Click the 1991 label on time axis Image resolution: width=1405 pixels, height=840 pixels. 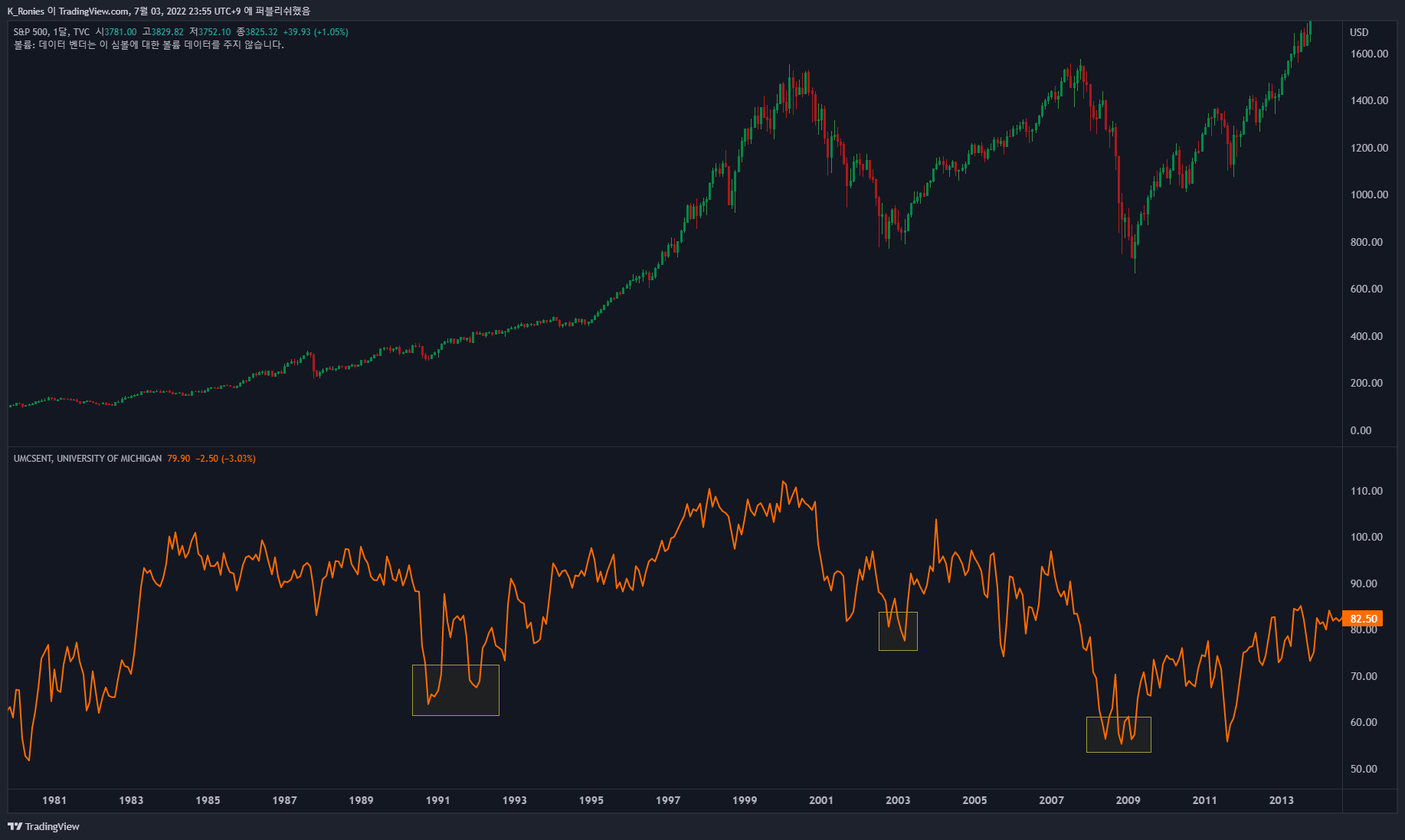(x=438, y=800)
